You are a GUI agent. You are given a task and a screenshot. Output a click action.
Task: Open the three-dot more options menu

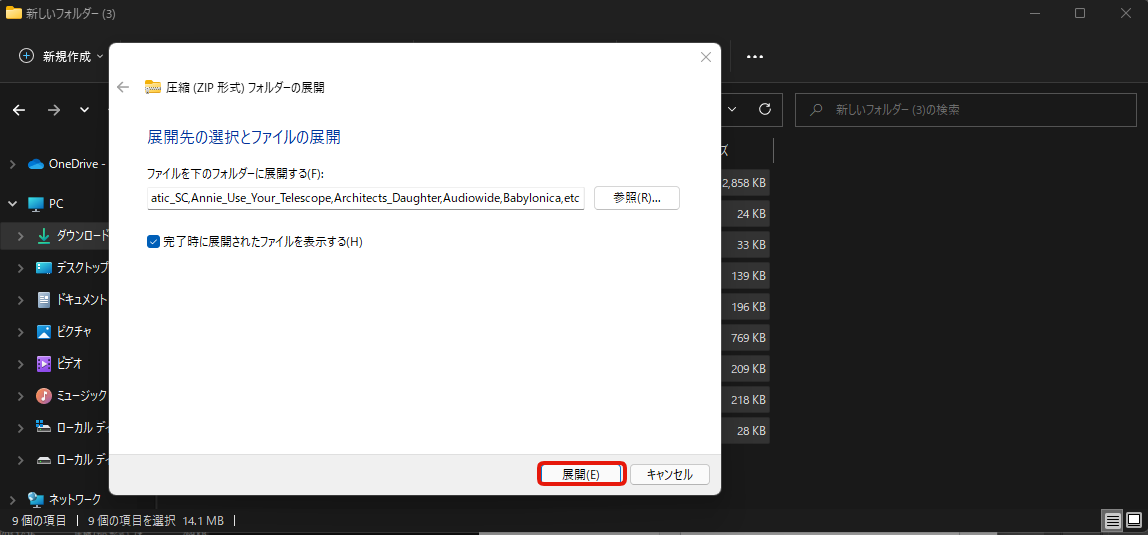[x=755, y=57]
